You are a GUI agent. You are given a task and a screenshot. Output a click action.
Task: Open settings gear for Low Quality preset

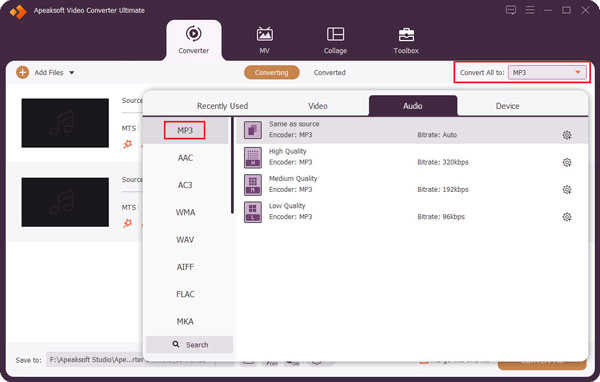point(567,217)
